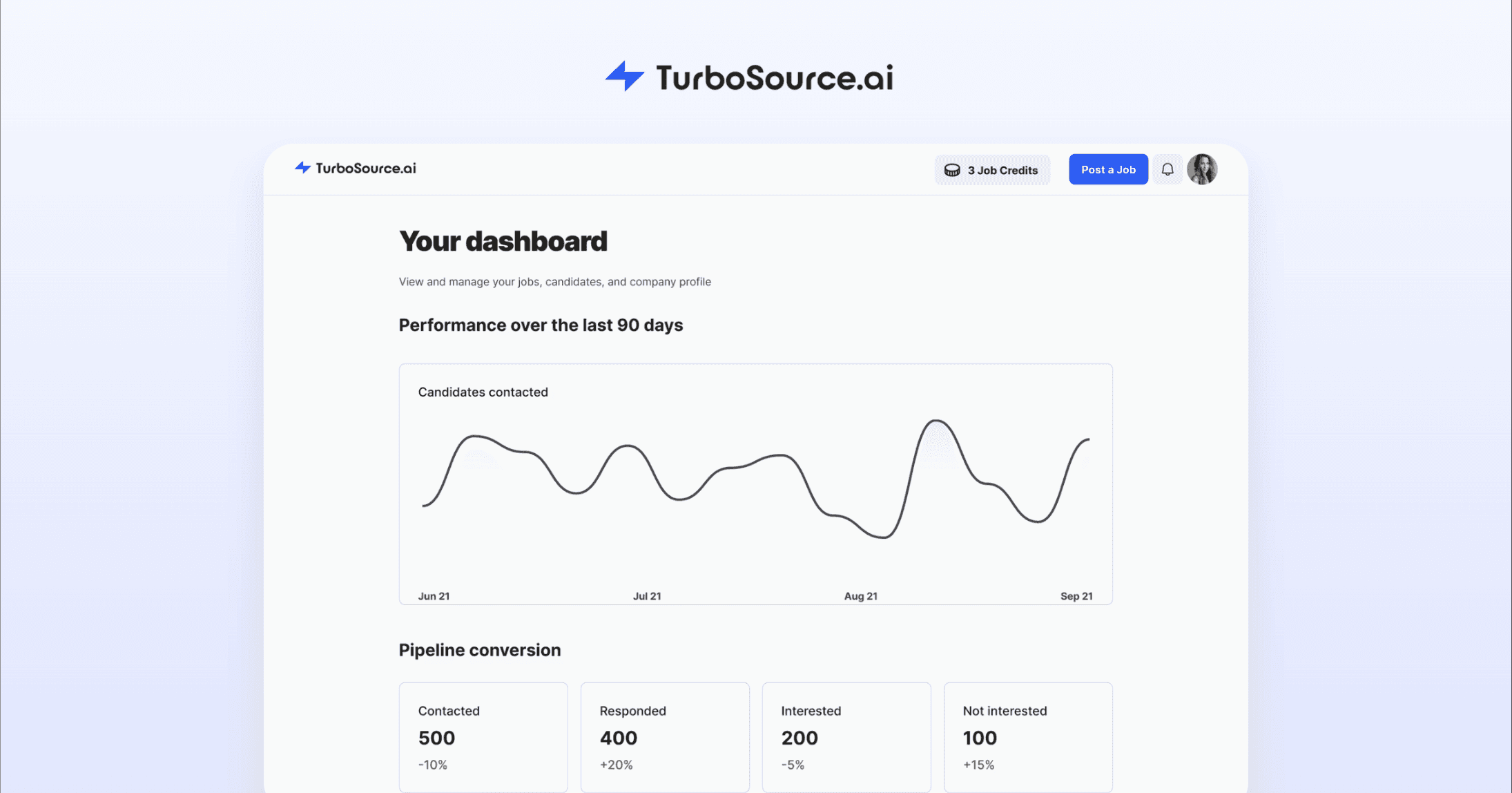1512x793 pixels.
Task: Click the coin graphic left of '3 Job Credits'
Action: [951, 169]
